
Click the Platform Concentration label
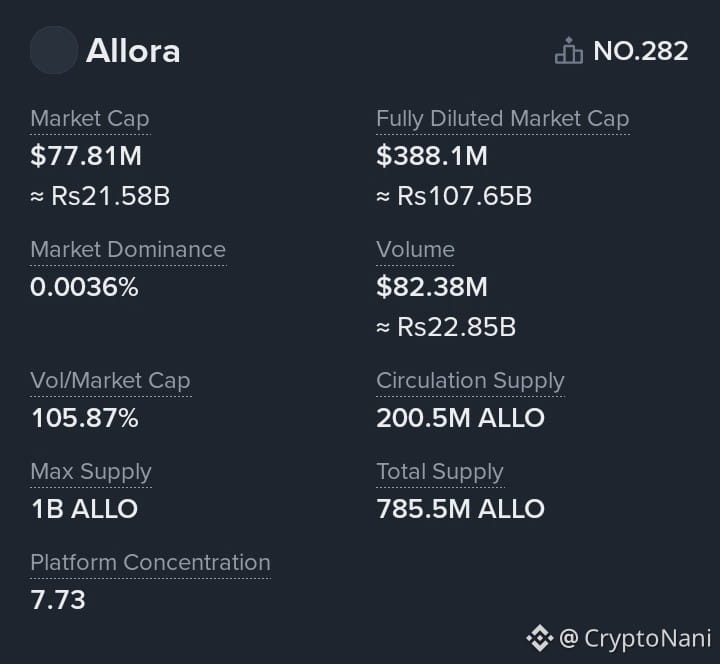151,563
